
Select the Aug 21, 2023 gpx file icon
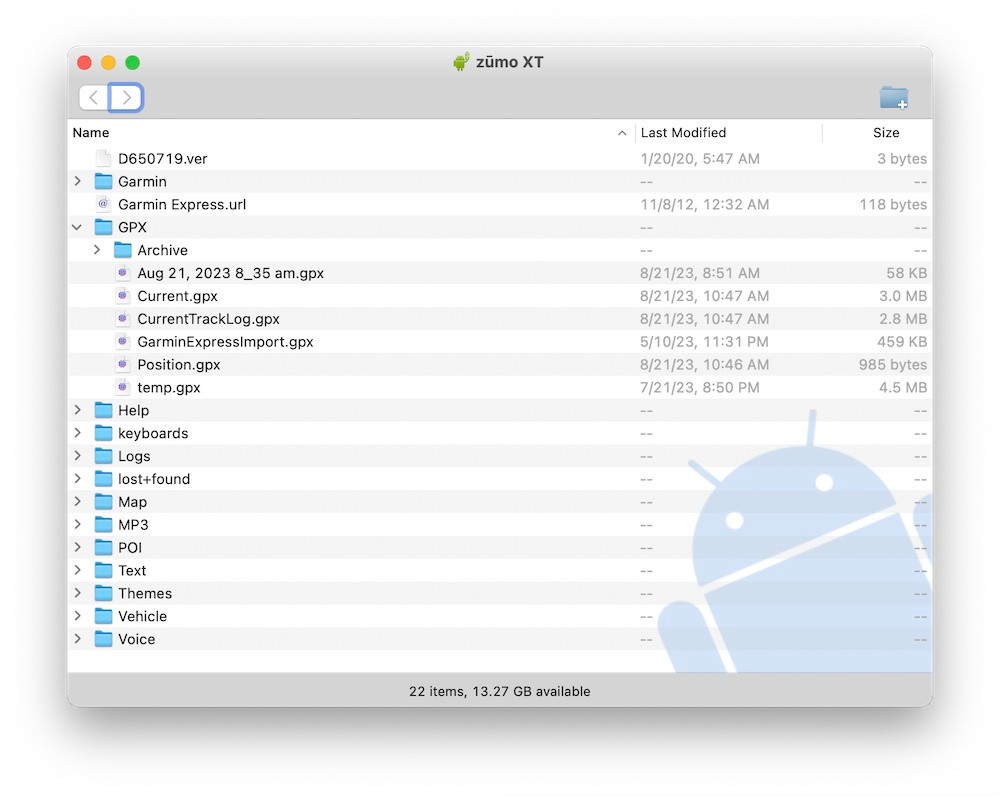click(x=122, y=273)
